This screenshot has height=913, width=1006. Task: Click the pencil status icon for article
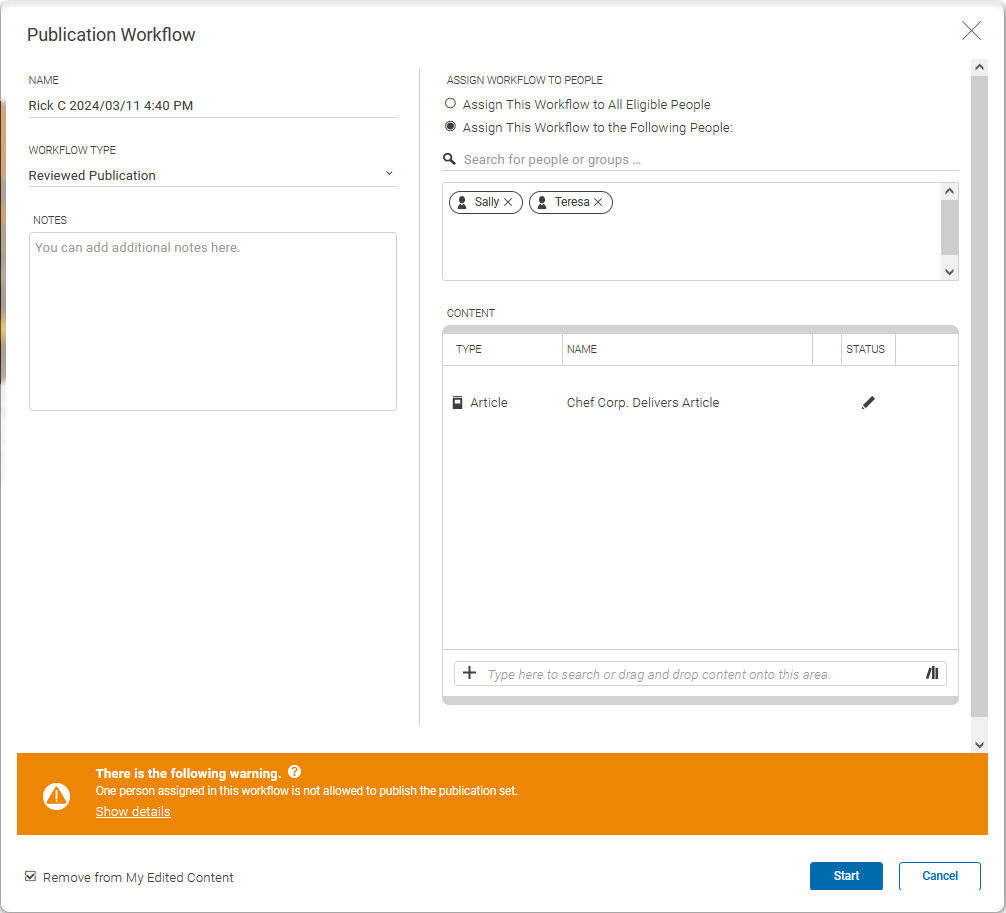pos(868,403)
